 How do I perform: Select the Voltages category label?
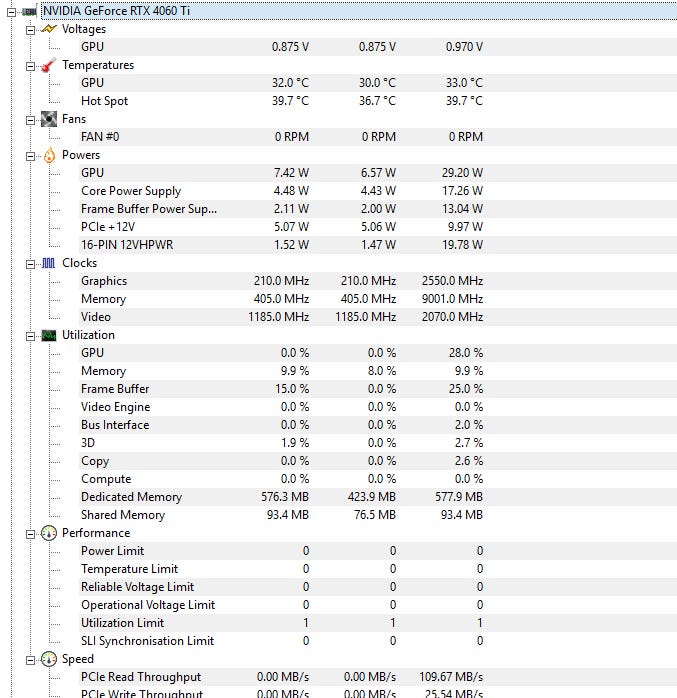(84, 29)
